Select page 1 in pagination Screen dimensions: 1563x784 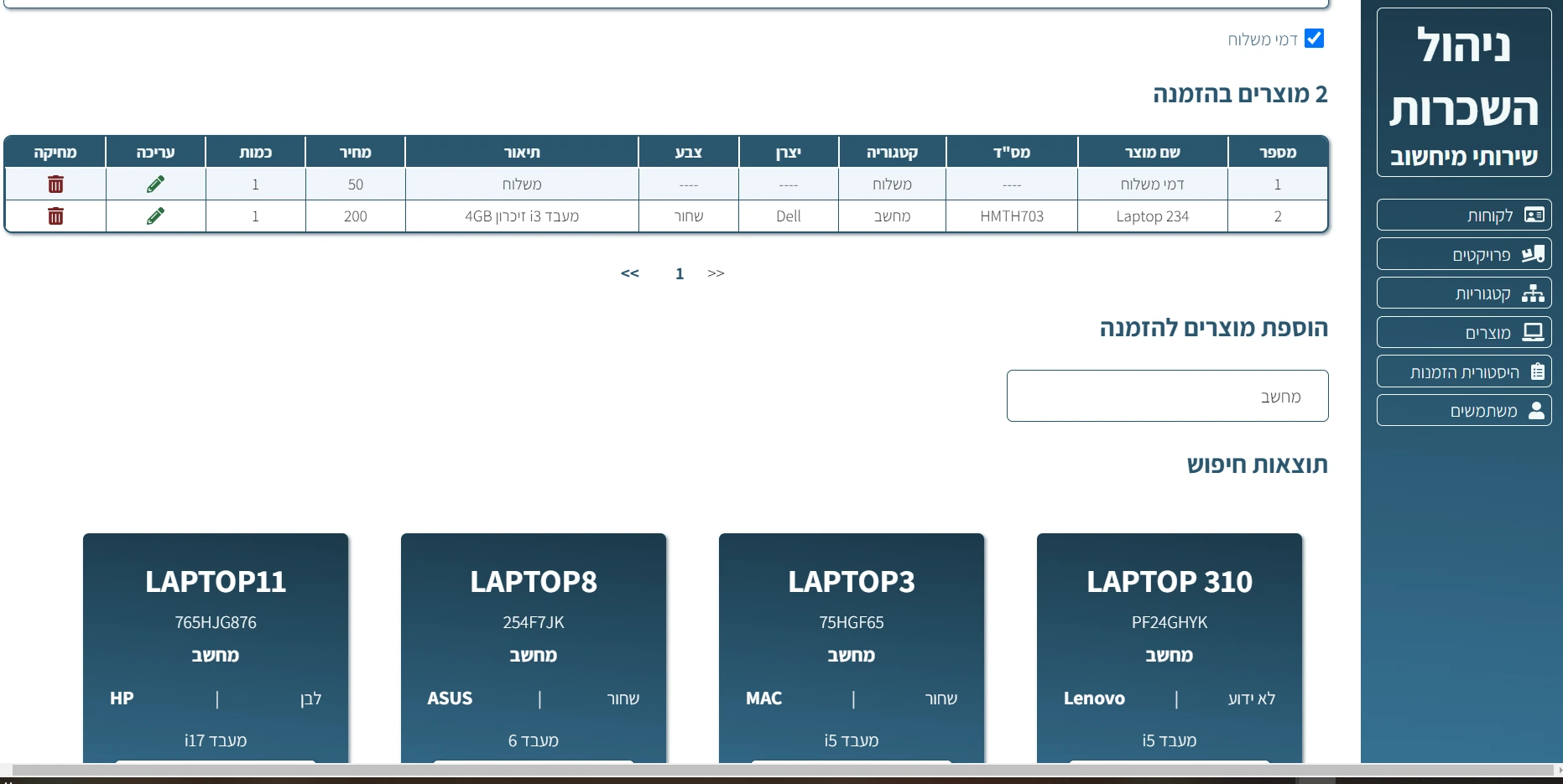[680, 274]
